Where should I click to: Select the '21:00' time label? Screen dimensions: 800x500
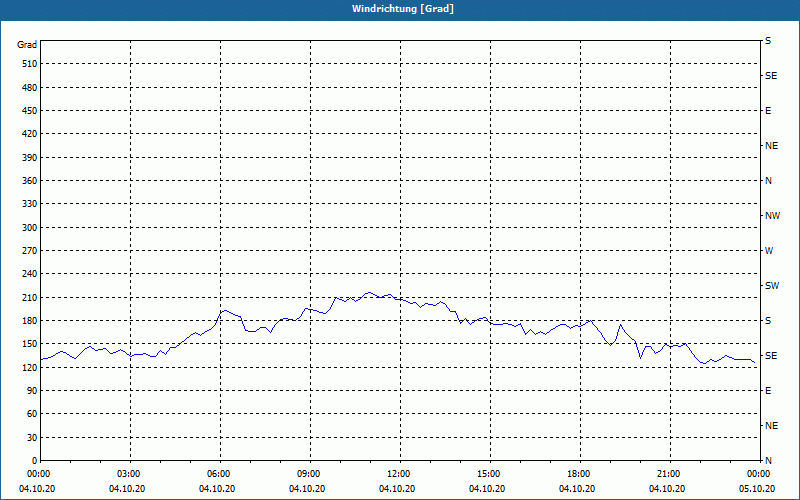[x=668, y=473]
